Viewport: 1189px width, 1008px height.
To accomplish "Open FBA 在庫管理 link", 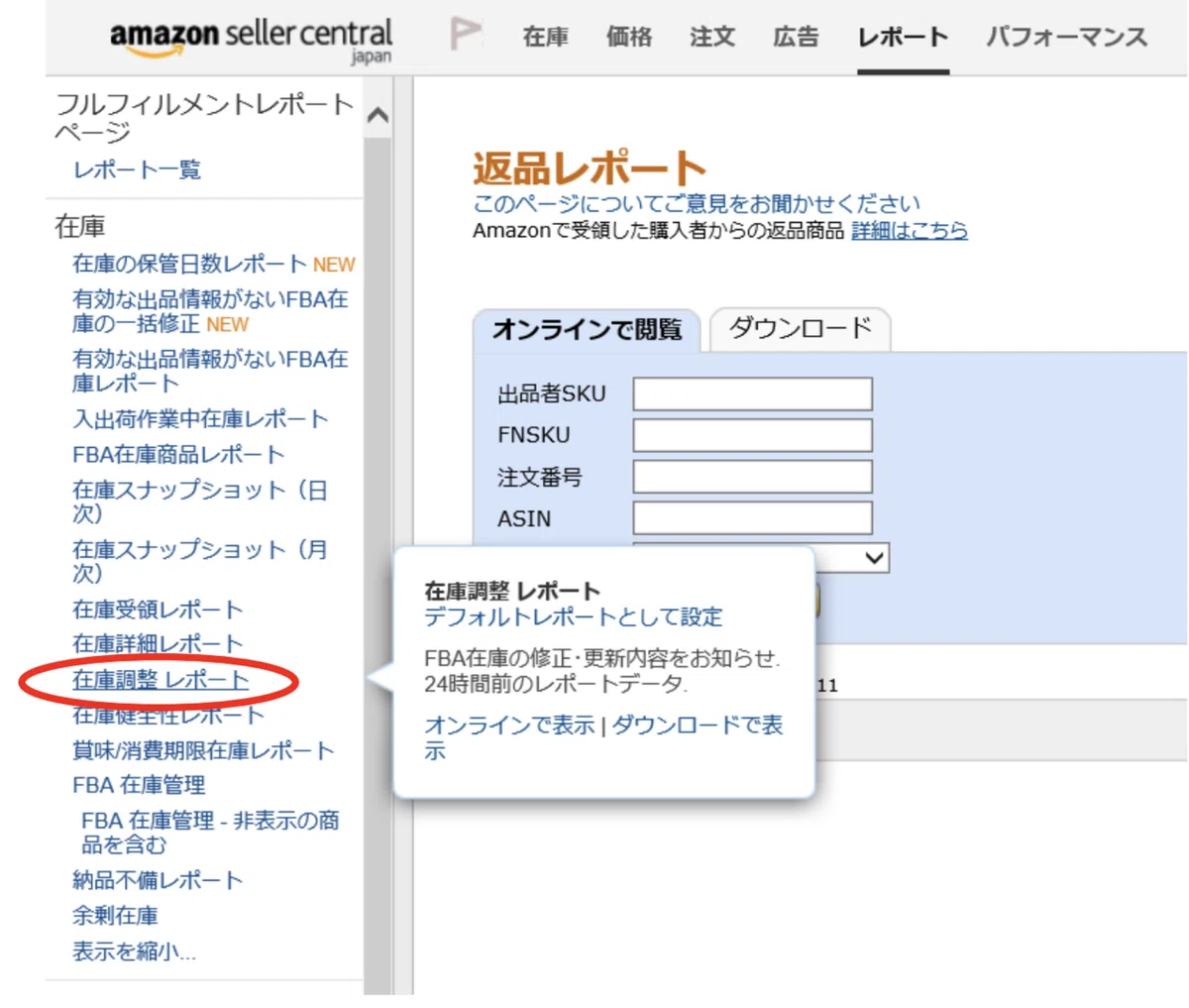I will pyautogui.click(x=139, y=785).
